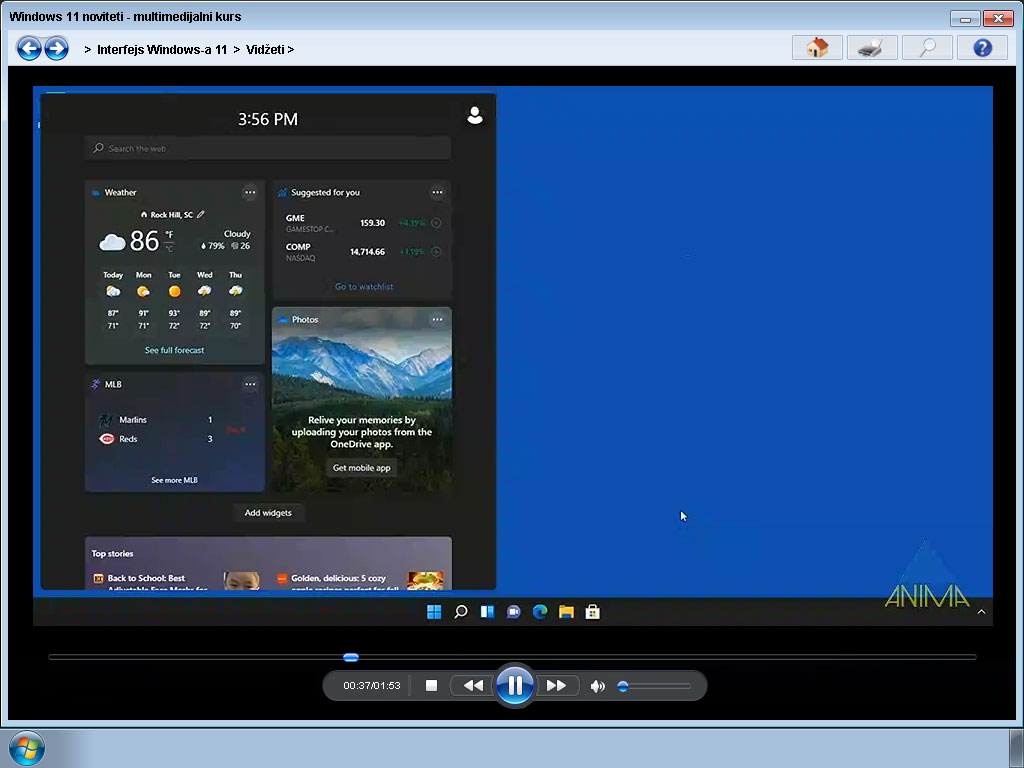Open the Photos widget ellipsis menu
The height and width of the screenshot is (768, 1024).
(437, 319)
